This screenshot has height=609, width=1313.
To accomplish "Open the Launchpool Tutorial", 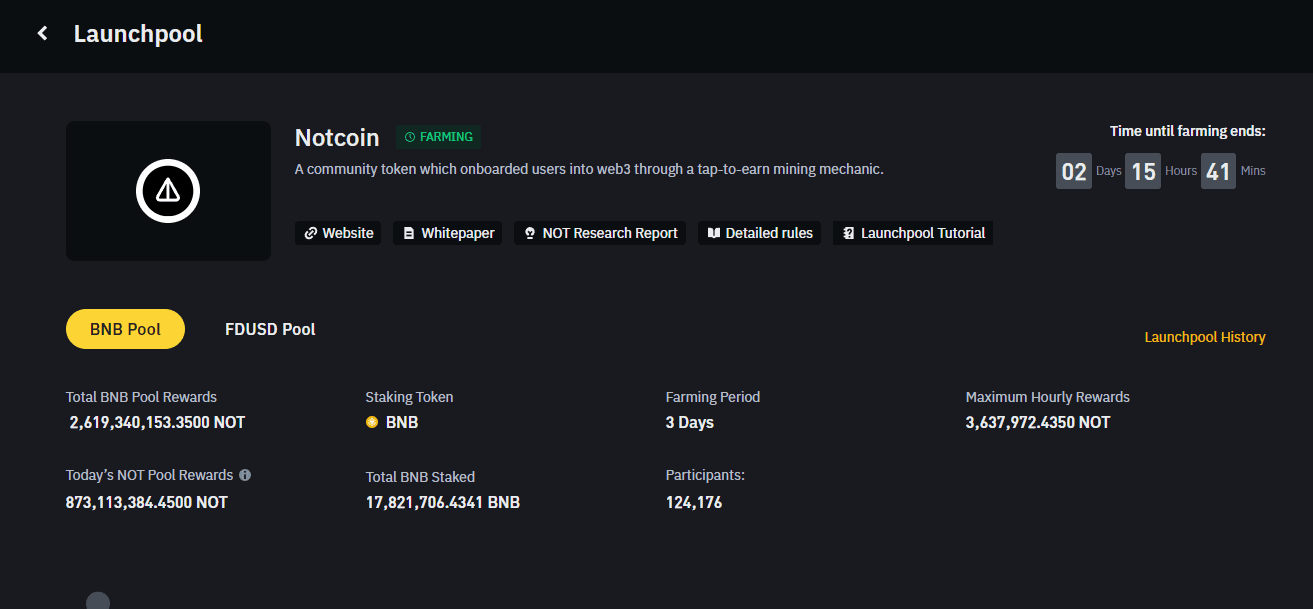I will point(913,233).
